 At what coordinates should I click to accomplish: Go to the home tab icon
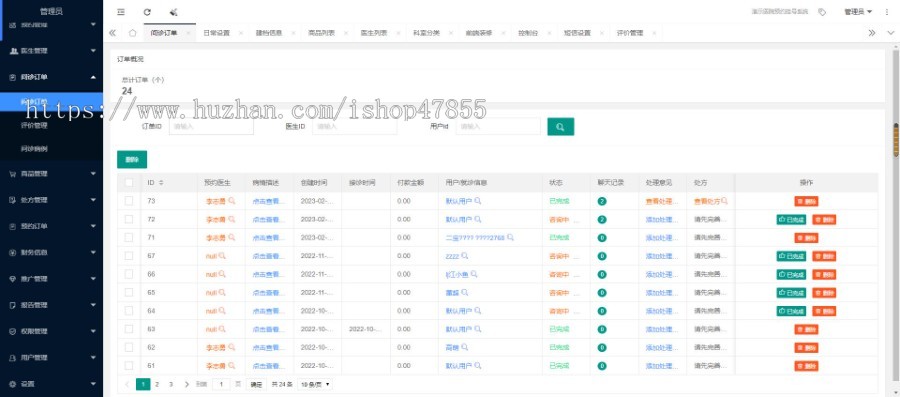click(x=133, y=33)
